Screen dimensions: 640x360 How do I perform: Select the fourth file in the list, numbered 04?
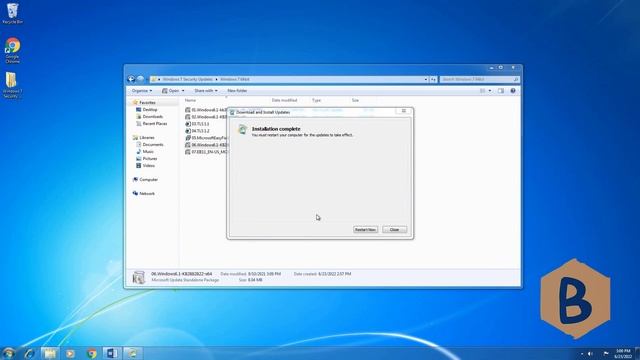pyautogui.click(x=197, y=131)
